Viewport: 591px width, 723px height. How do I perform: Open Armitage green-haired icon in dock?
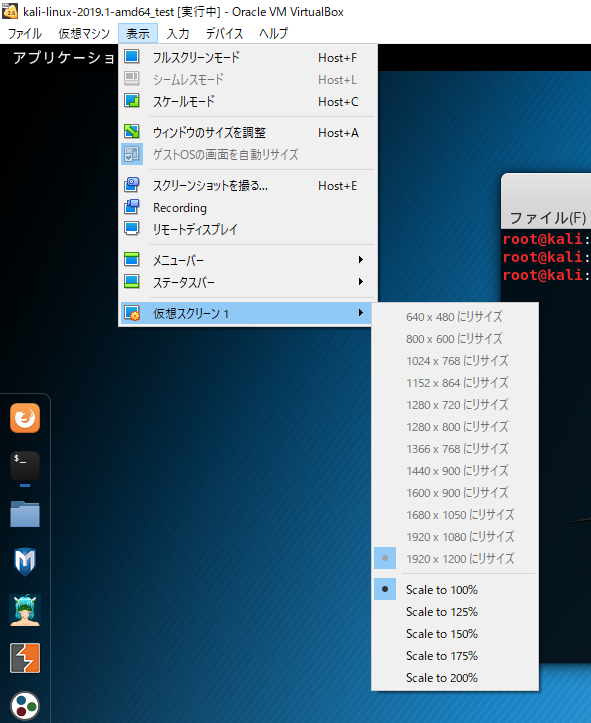click(x=25, y=610)
